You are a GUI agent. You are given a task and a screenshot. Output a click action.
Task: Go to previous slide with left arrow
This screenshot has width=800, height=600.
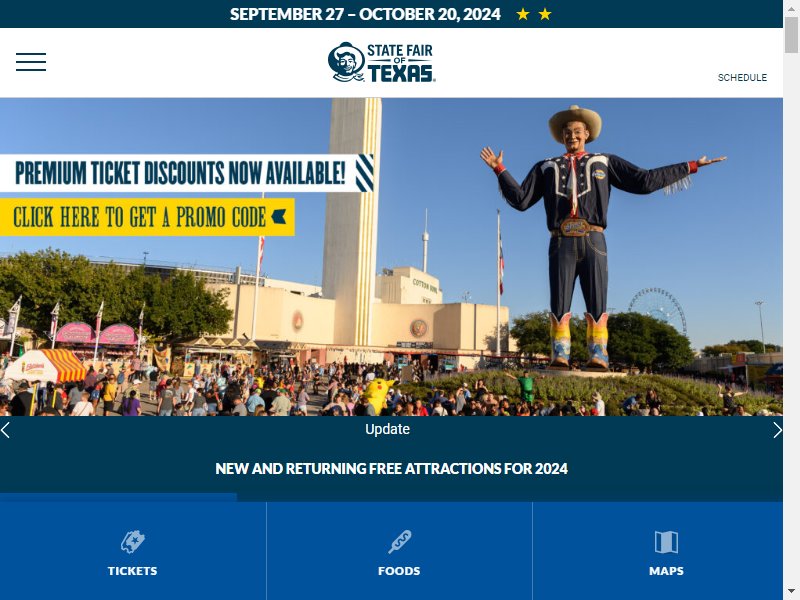pos(5,430)
